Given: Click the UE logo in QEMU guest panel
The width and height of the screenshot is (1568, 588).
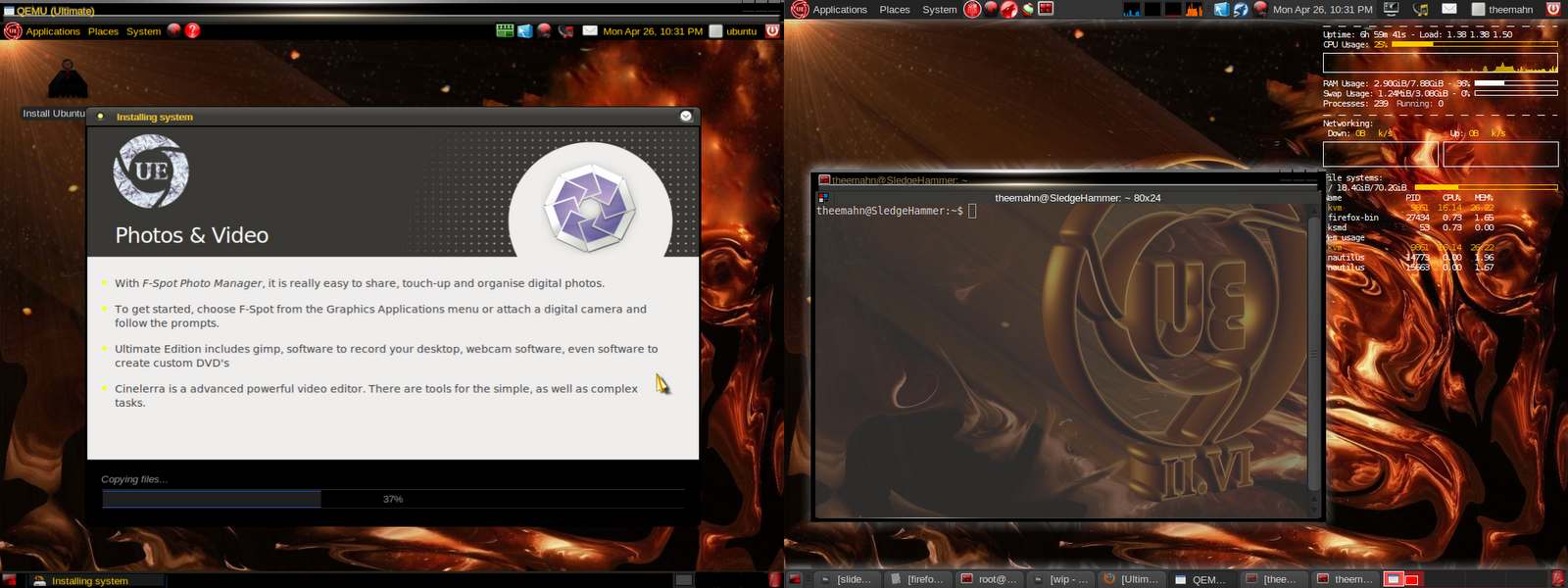Looking at the screenshot, I should tap(13, 30).
